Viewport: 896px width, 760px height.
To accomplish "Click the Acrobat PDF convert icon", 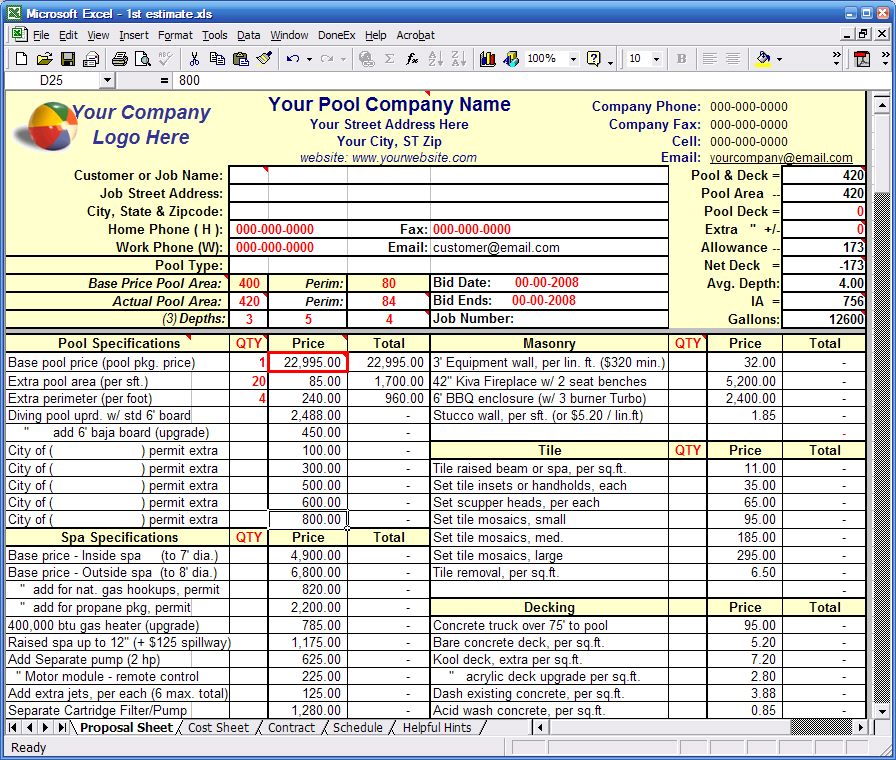I will [x=862, y=58].
